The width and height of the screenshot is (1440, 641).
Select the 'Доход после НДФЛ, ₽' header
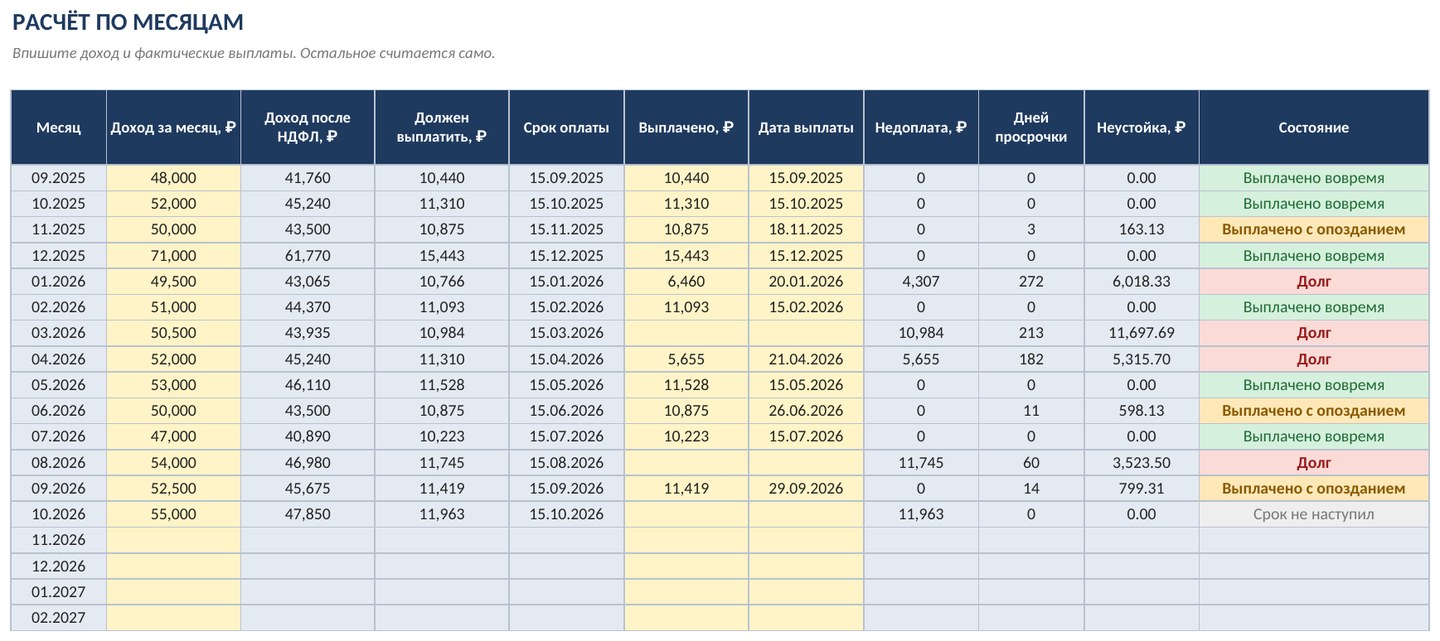[308, 128]
